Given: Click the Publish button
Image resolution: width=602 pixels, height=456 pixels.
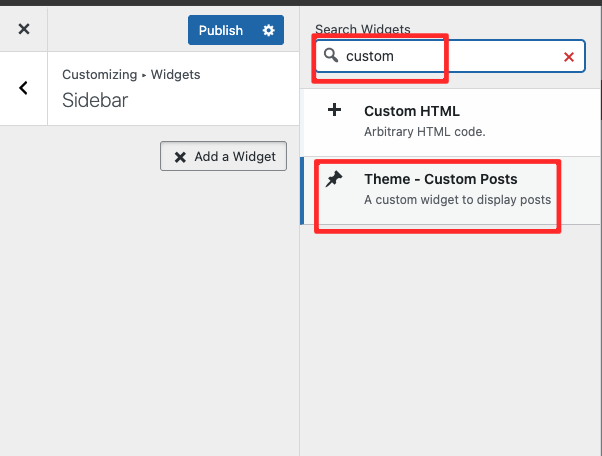Looking at the screenshot, I should click(x=221, y=30).
